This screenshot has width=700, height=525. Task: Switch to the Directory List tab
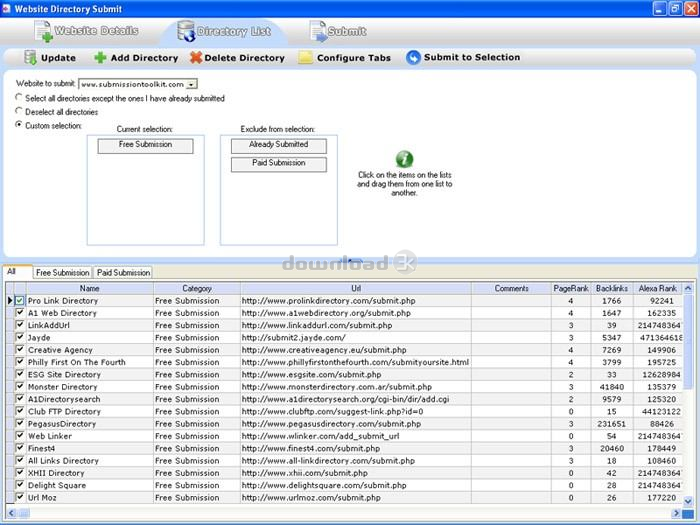pos(225,31)
